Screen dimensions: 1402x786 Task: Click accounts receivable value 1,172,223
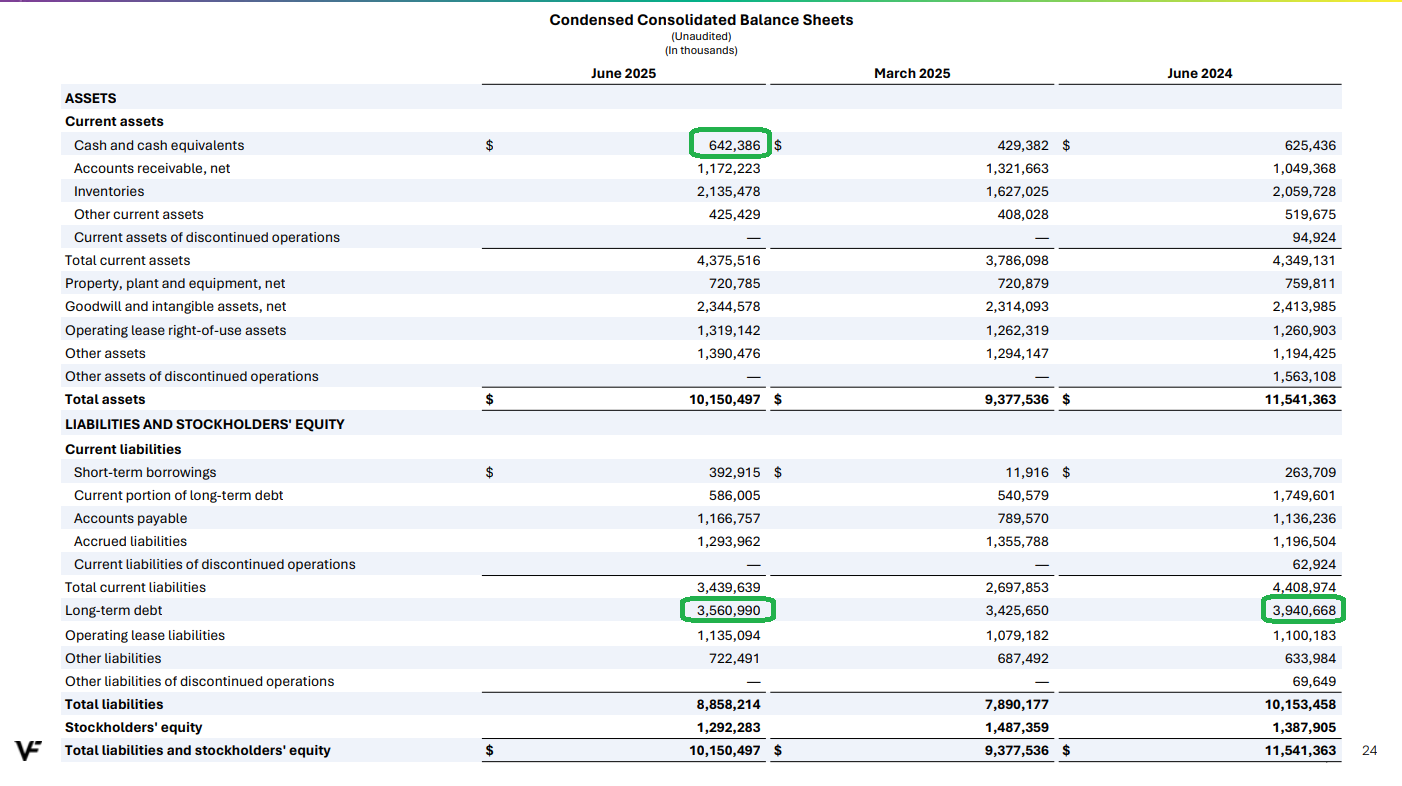point(729,168)
